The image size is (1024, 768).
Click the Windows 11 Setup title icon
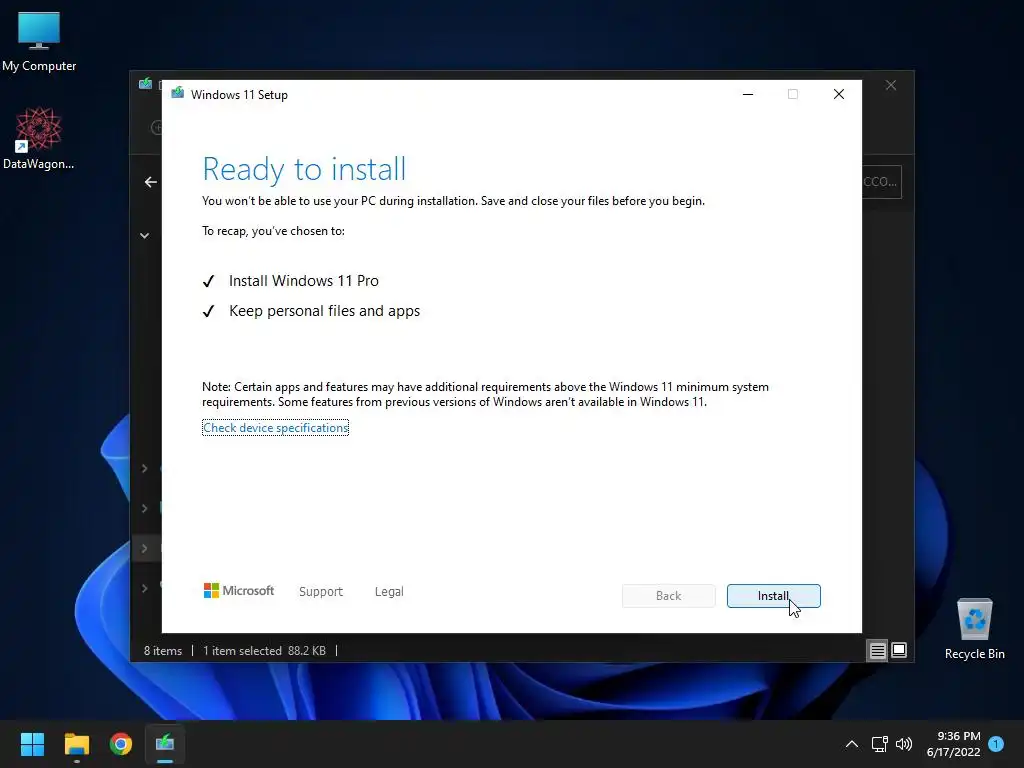click(x=178, y=93)
